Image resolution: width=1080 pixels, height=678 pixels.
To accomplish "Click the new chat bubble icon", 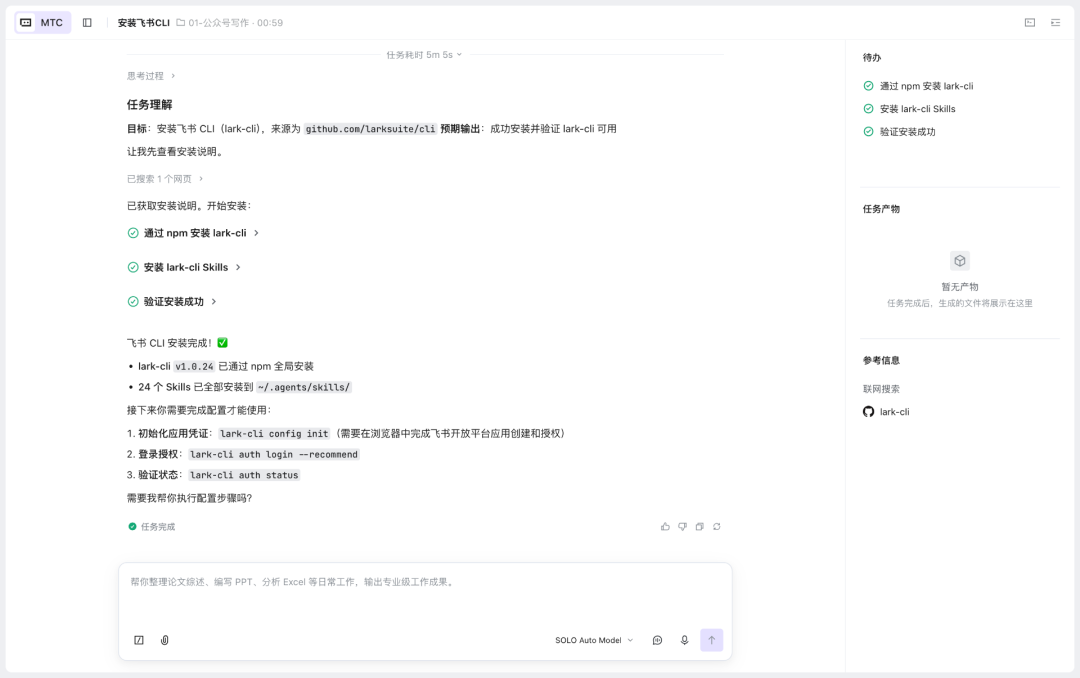I will [658, 640].
